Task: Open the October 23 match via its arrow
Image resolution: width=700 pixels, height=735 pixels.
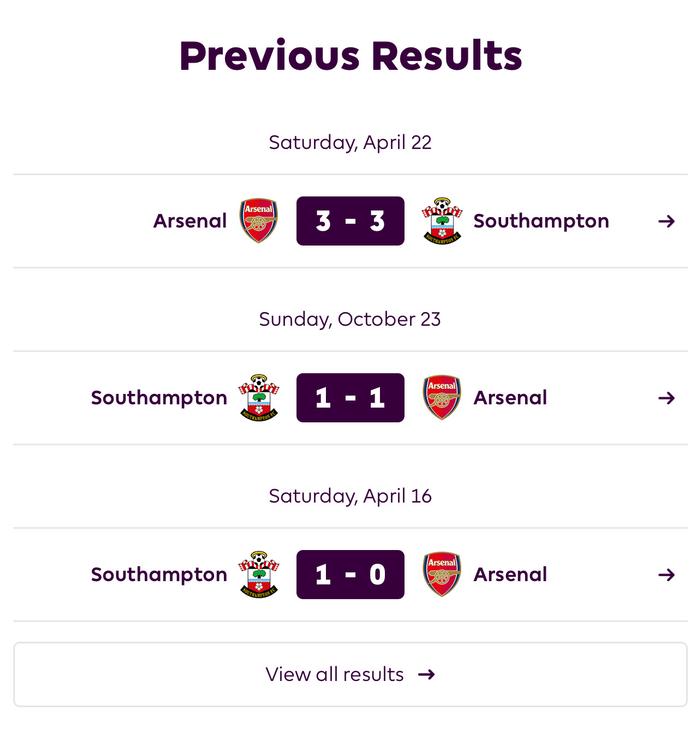Action: point(666,398)
